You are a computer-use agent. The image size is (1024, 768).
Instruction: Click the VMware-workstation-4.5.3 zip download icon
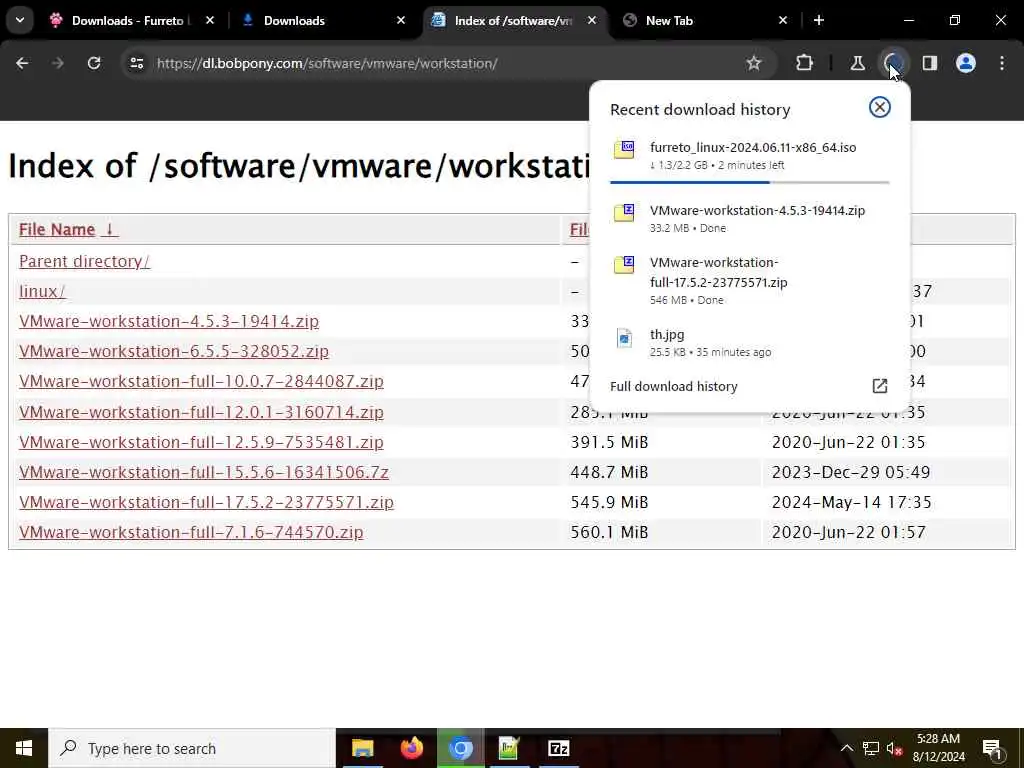point(624,212)
